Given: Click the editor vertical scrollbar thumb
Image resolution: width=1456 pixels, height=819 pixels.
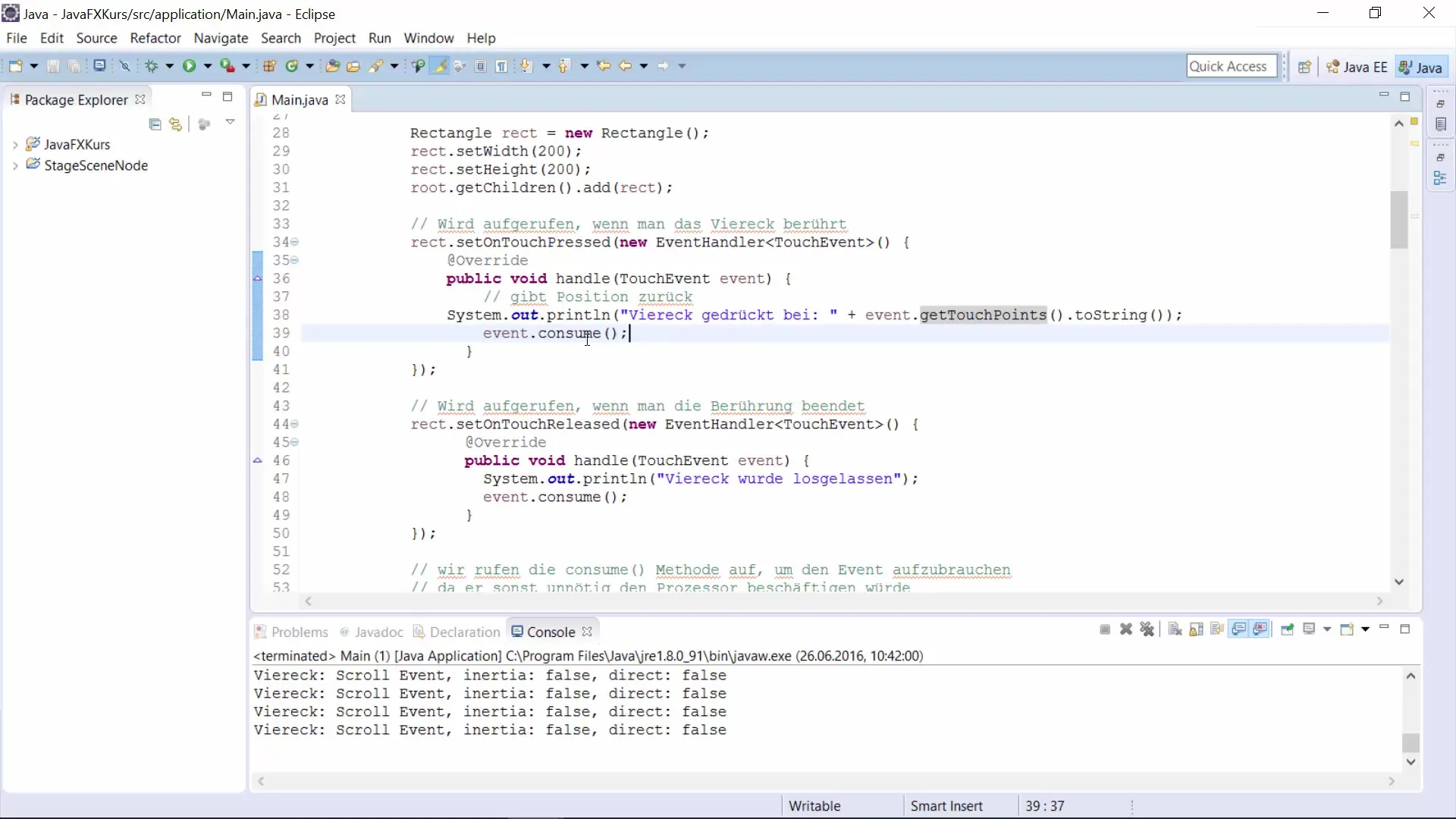Looking at the screenshot, I should (1398, 220).
